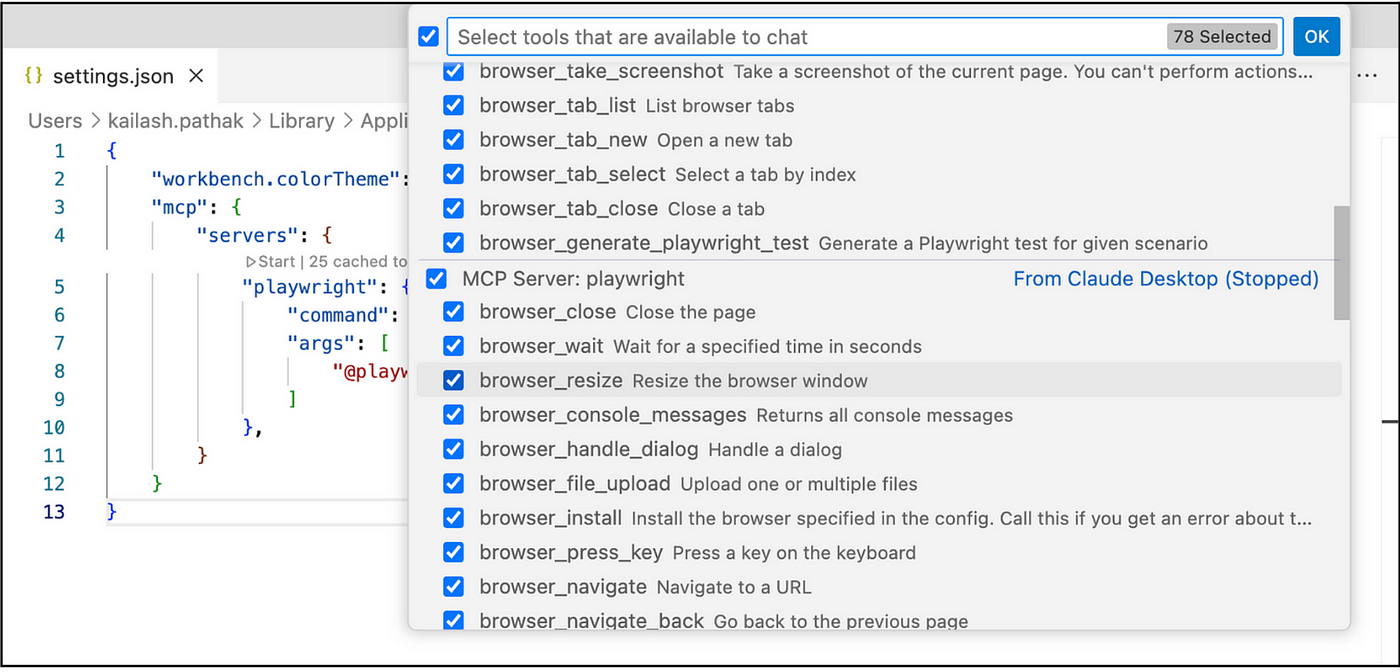Image resolution: width=1400 pixels, height=672 pixels.
Task: Select Library in the breadcrumb path
Action: pyautogui.click(x=301, y=121)
